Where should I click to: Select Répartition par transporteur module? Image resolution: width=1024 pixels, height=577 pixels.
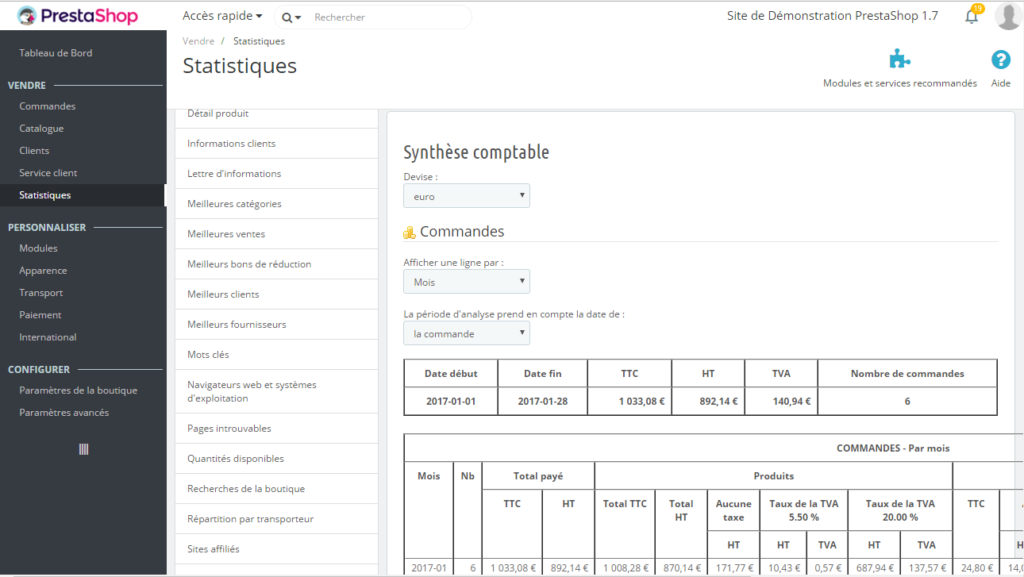[x=276, y=519]
